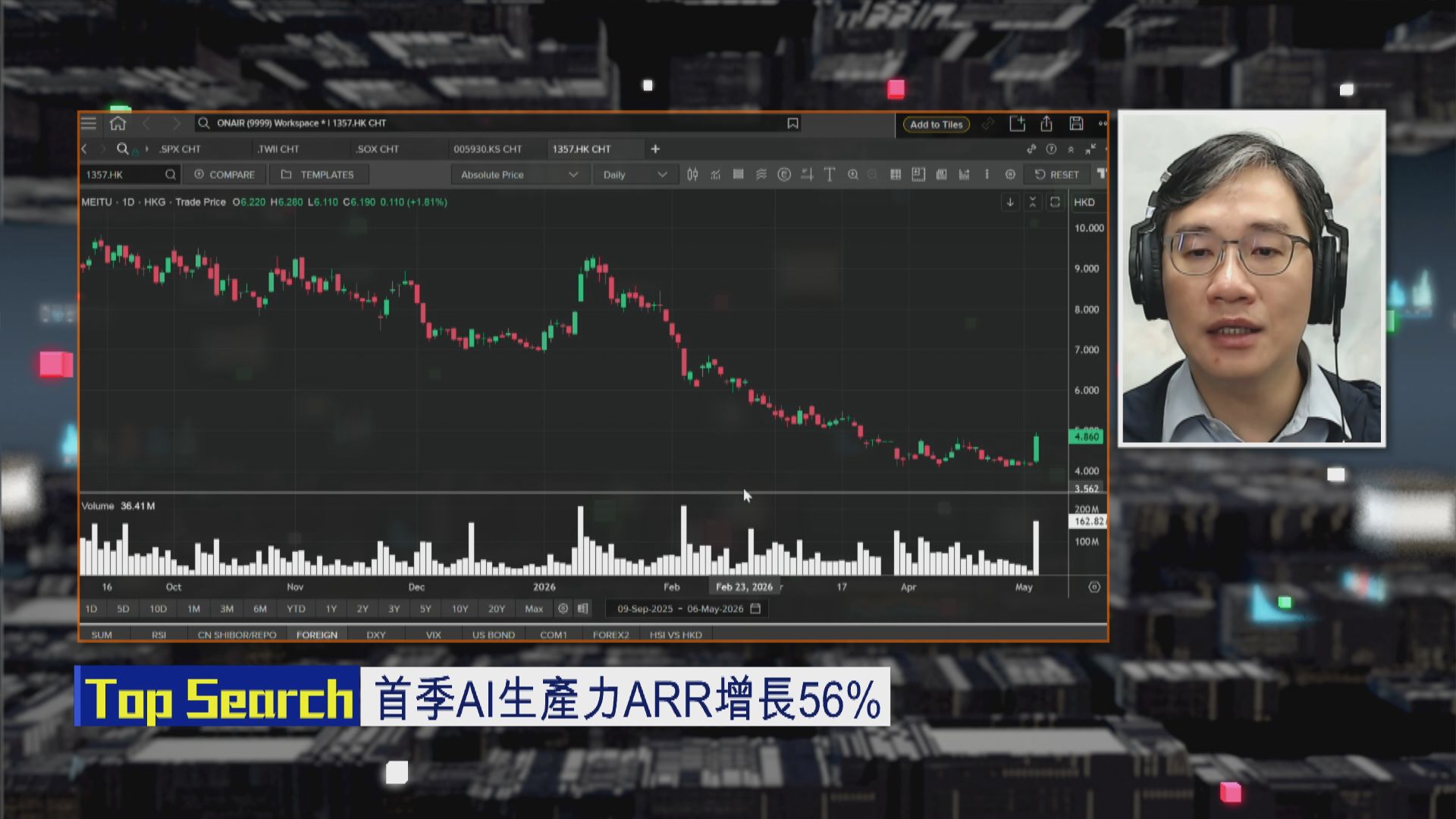This screenshot has width=1456, height=819.
Task: Select the 1Y range button
Action: 331,609
